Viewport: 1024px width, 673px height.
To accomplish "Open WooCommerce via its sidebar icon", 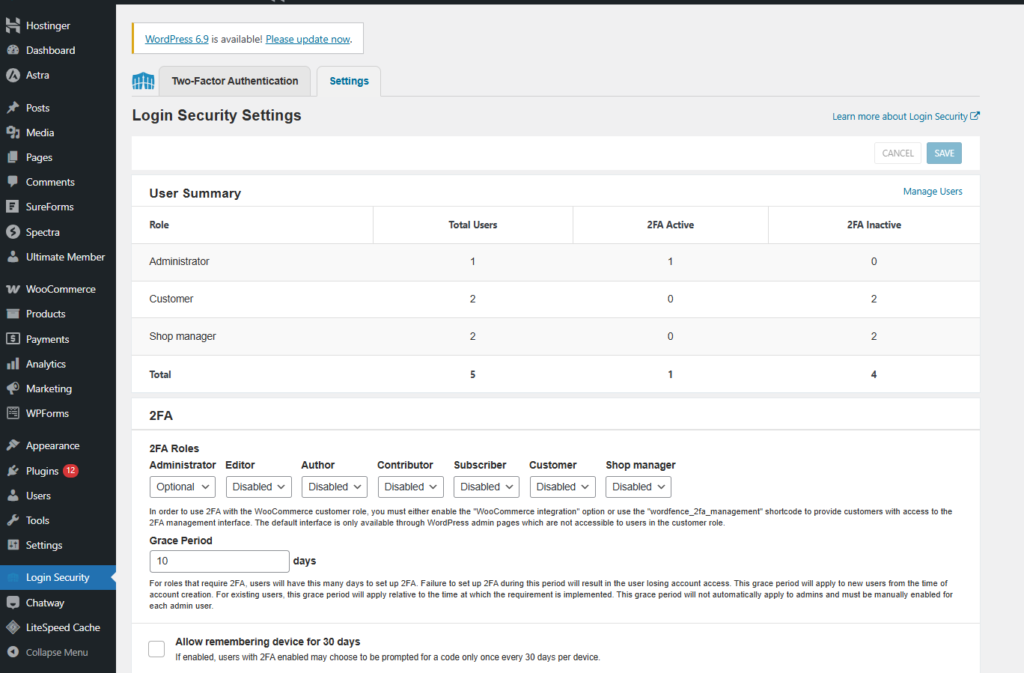I will point(13,289).
